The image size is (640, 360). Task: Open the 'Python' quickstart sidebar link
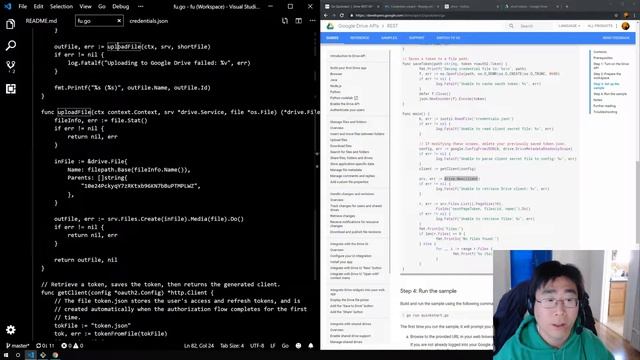click(335, 92)
